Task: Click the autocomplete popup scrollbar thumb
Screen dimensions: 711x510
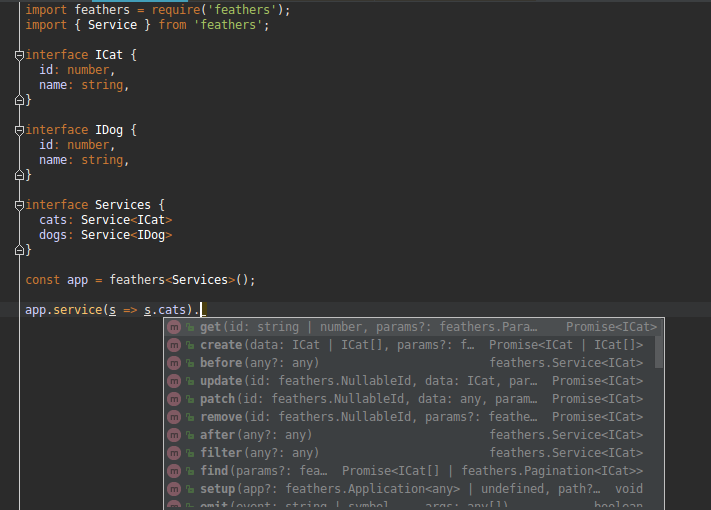Action: (659, 352)
